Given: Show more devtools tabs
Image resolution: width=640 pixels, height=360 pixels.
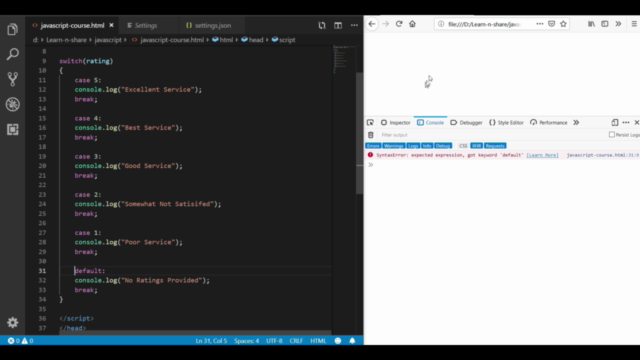Looking at the screenshot, I should [576, 122].
